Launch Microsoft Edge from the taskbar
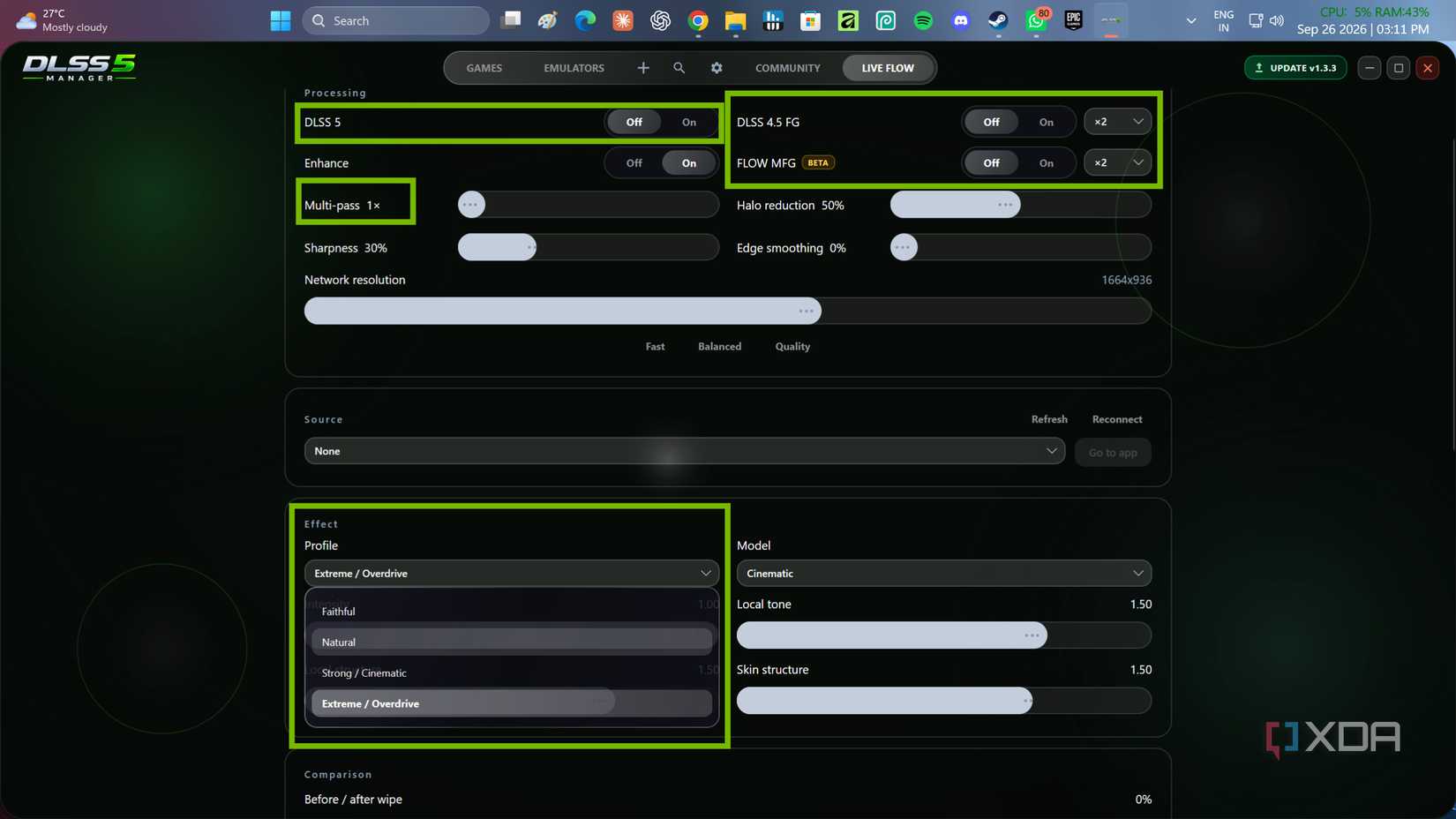Screen dimensions: 1456x819 (585, 20)
